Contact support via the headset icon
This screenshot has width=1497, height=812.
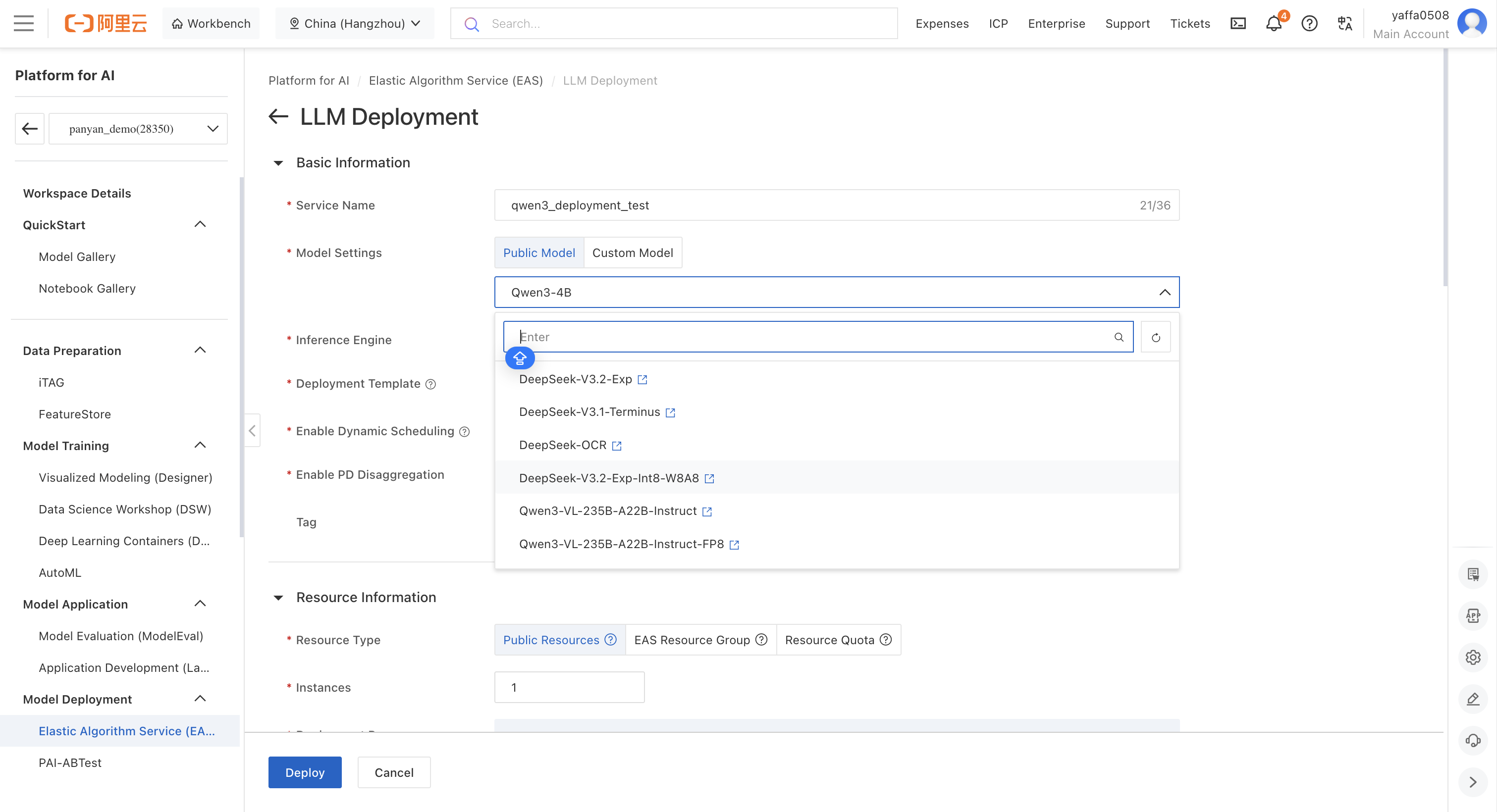(1473, 740)
